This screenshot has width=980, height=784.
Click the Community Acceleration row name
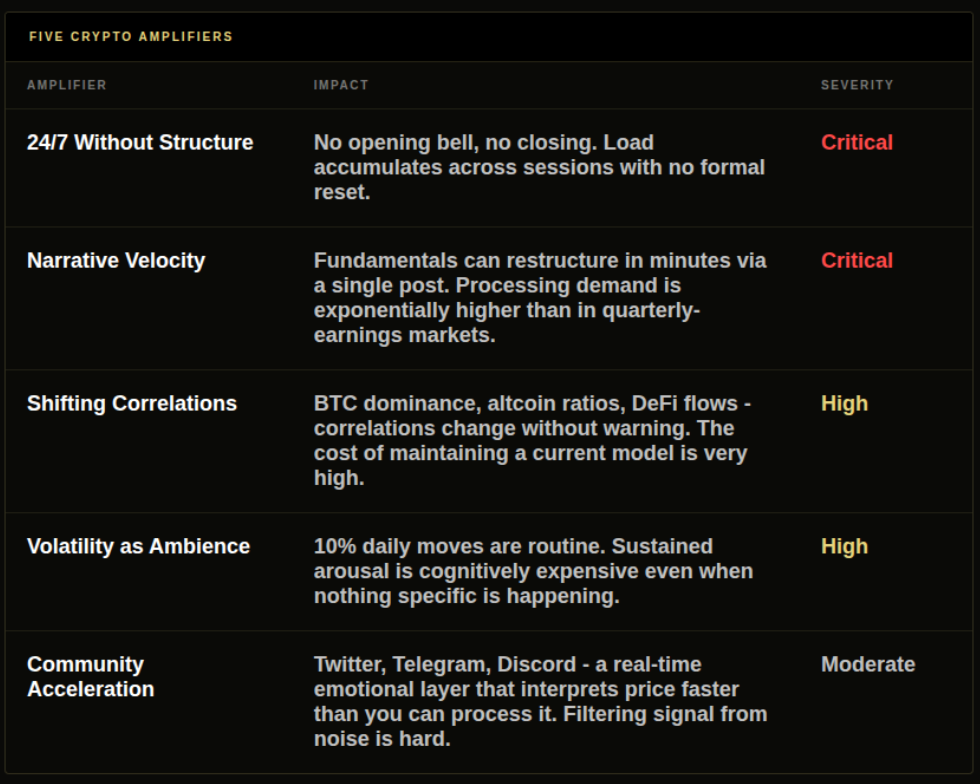(x=91, y=676)
